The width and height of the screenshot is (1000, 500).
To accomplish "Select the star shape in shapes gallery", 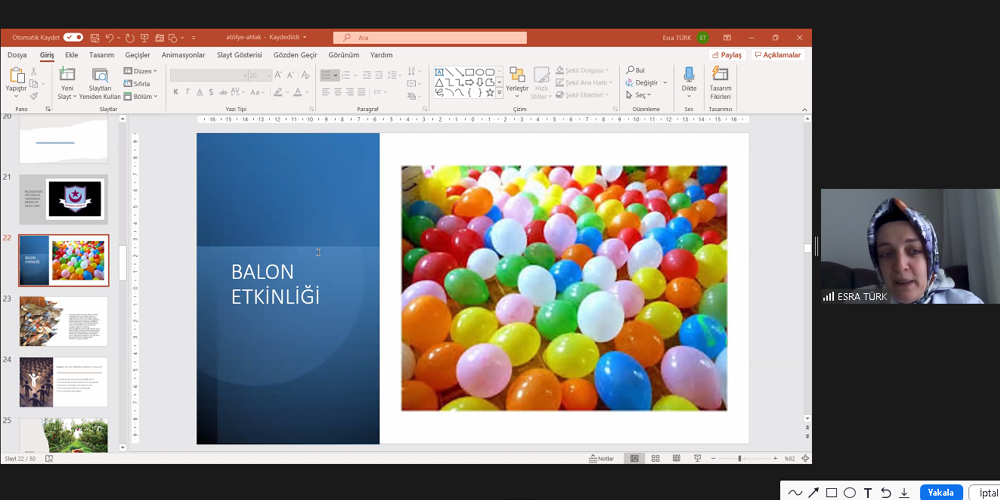I will click(x=490, y=92).
